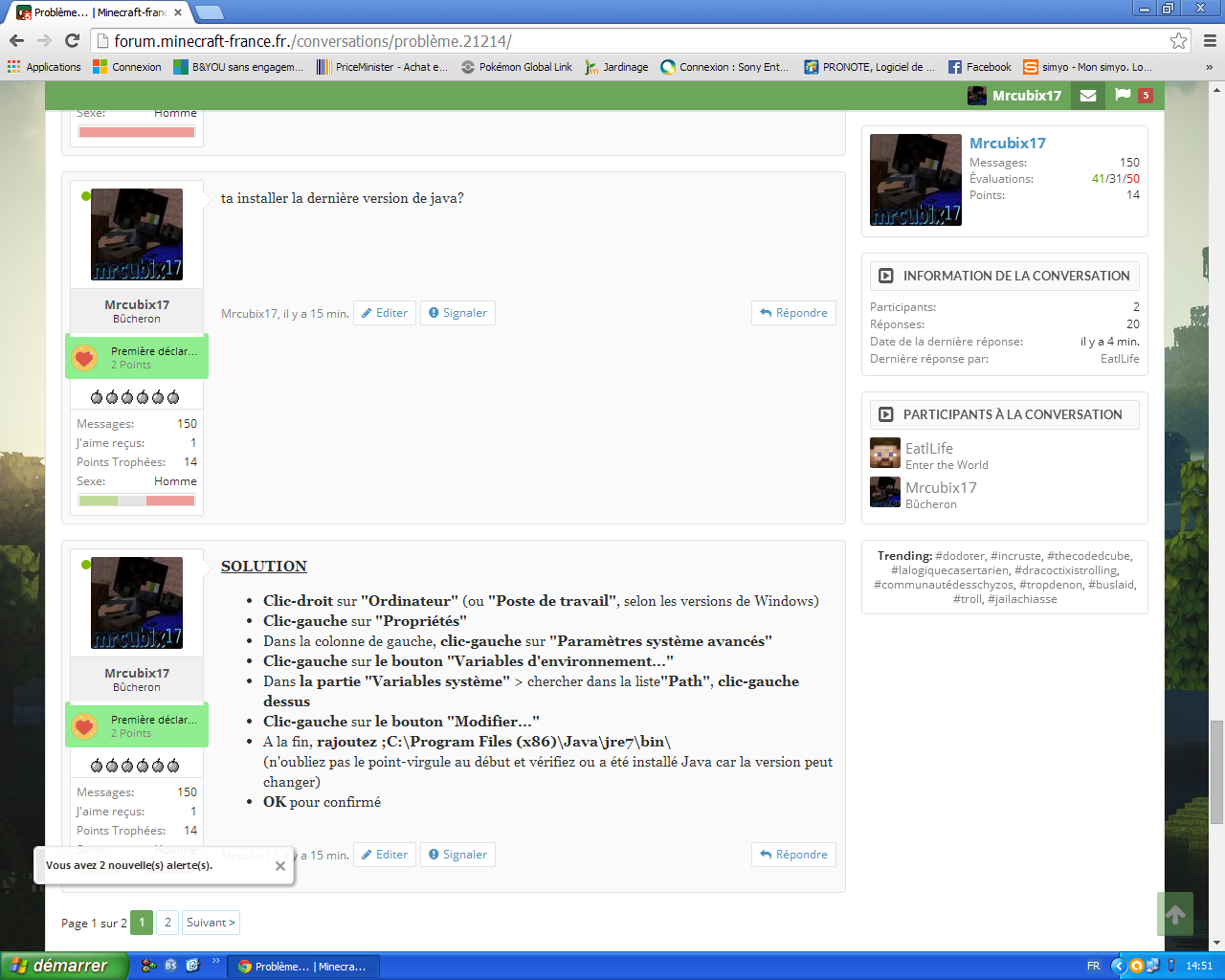Click the back to top arrow button

pyautogui.click(x=1175, y=915)
